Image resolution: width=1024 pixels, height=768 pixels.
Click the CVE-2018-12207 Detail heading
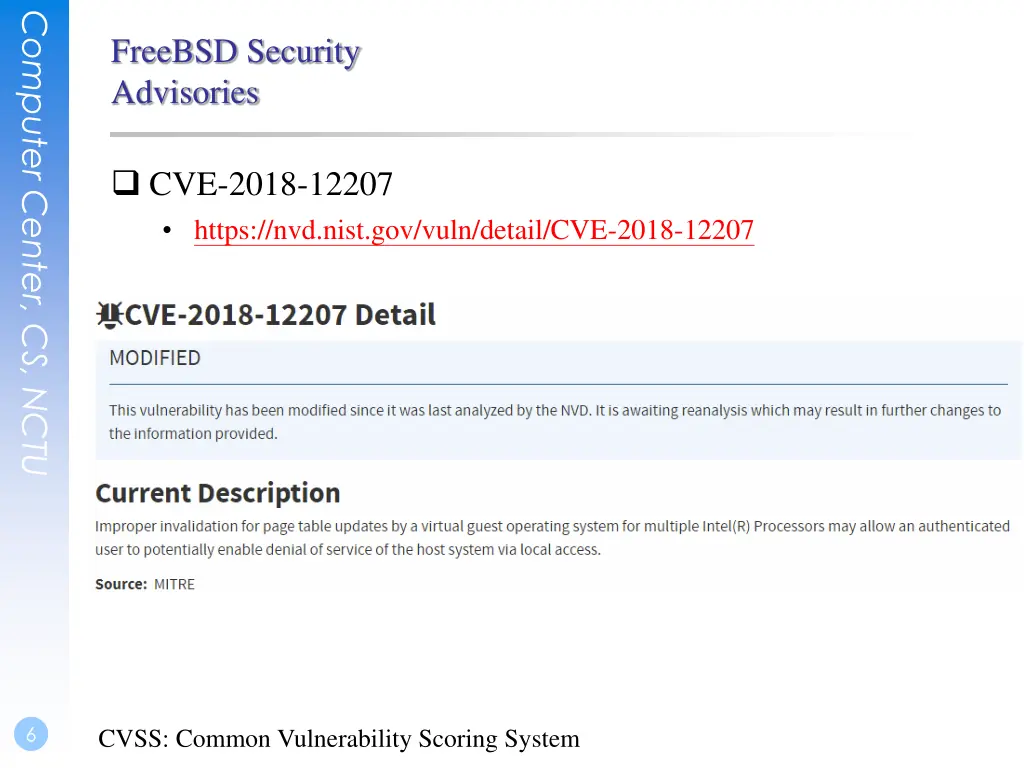pyautogui.click(x=280, y=315)
